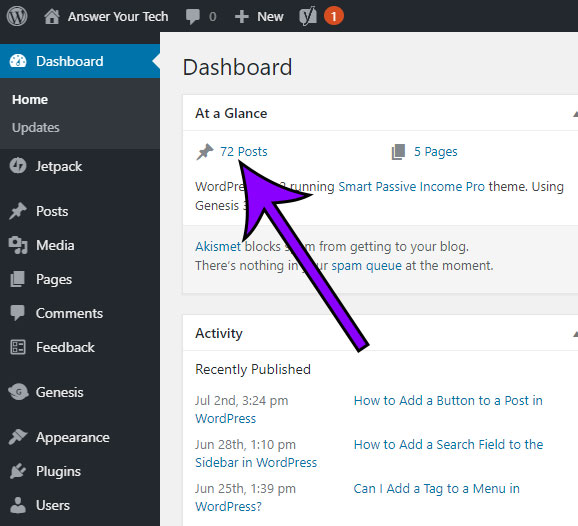578x526 pixels.
Task: Collapse the Activity panel
Action: [x=575, y=334]
